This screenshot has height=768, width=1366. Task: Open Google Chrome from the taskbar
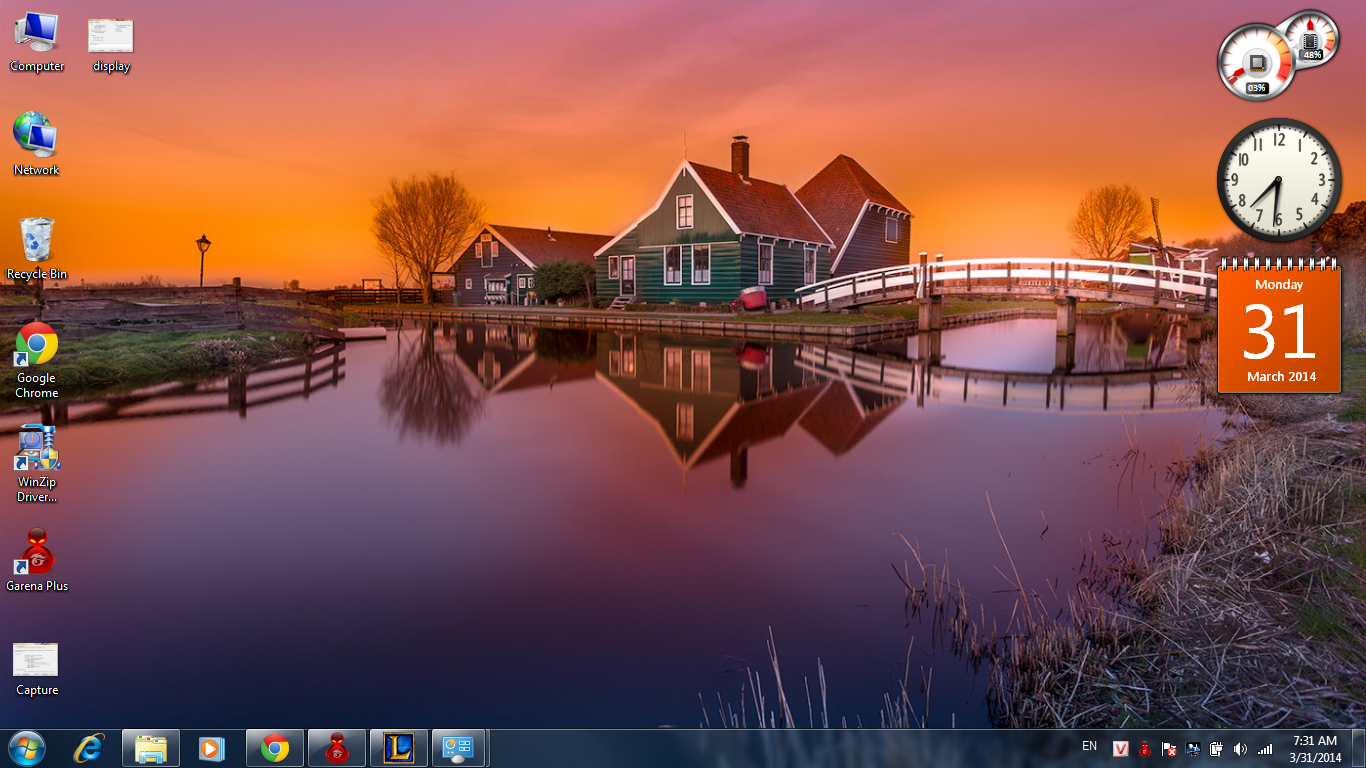tap(274, 747)
